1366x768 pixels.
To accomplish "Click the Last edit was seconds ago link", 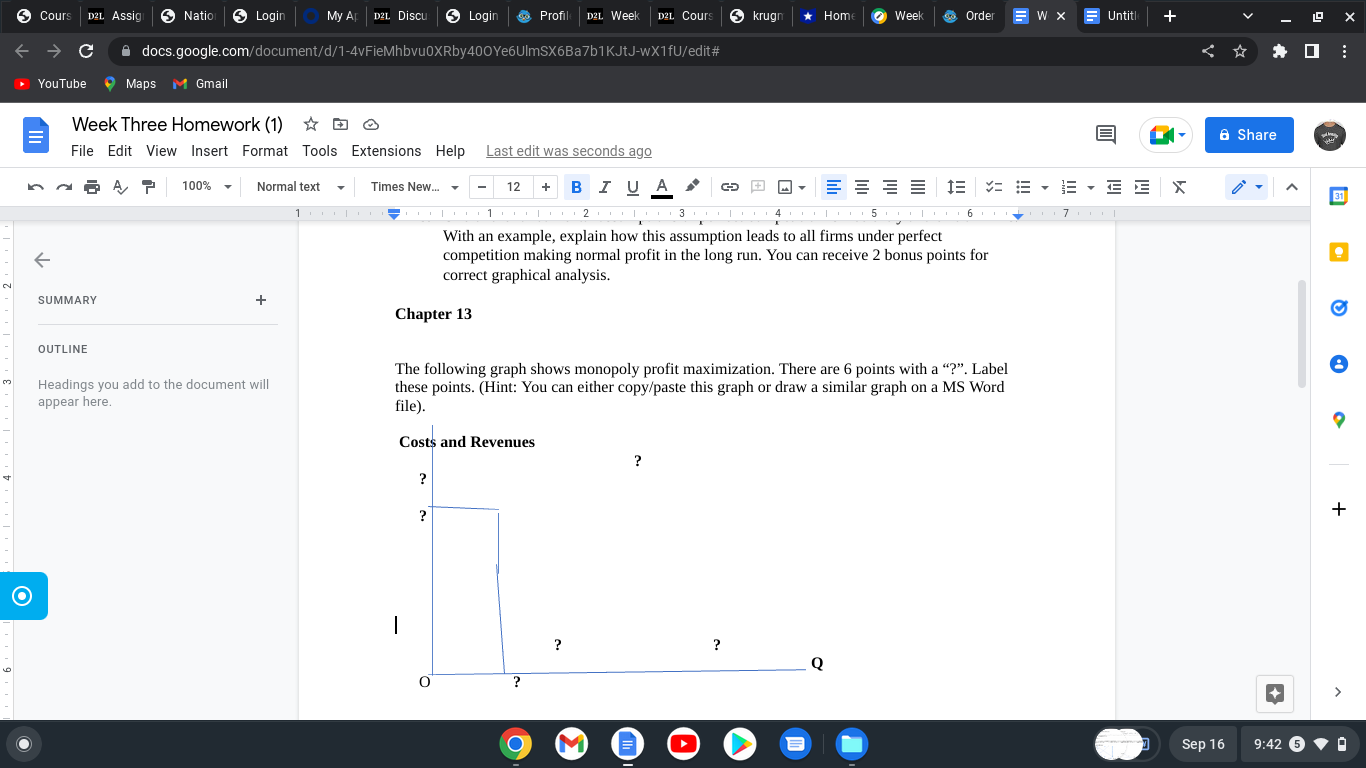I will tap(568, 151).
